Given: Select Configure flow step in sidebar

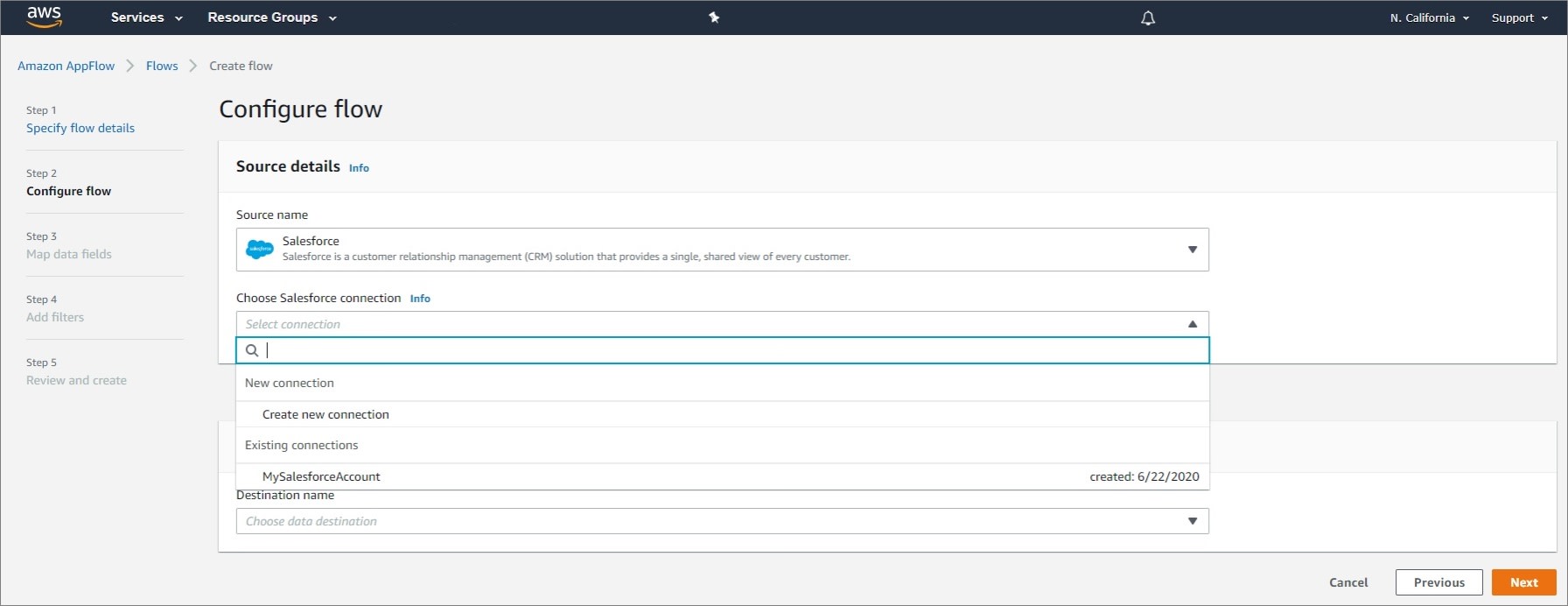Looking at the screenshot, I should click(x=68, y=191).
